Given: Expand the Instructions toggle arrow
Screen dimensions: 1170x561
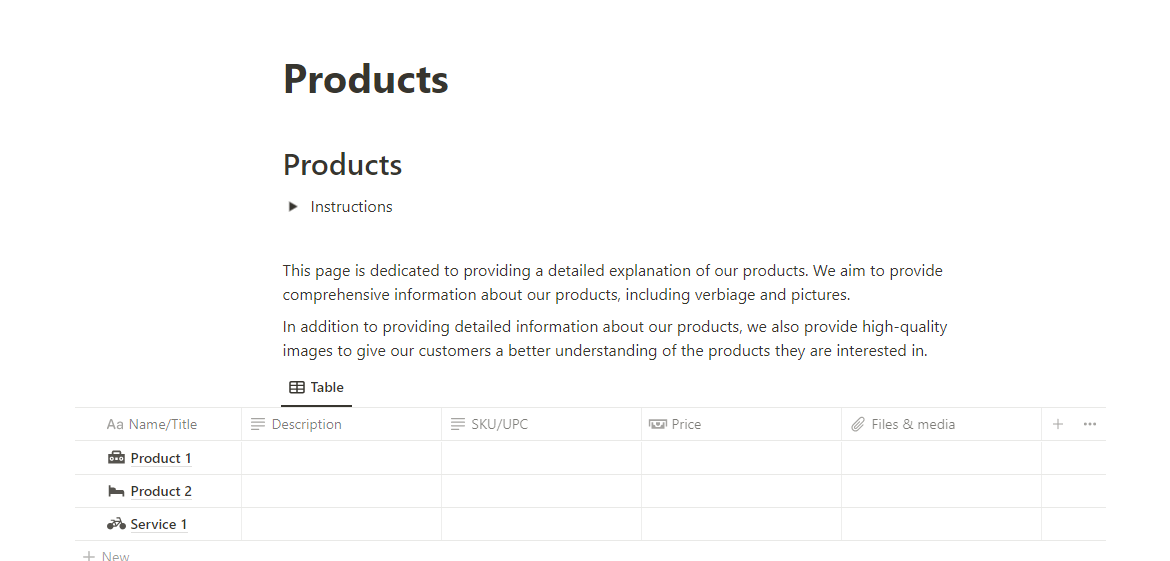Looking at the screenshot, I should [x=293, y=207].
